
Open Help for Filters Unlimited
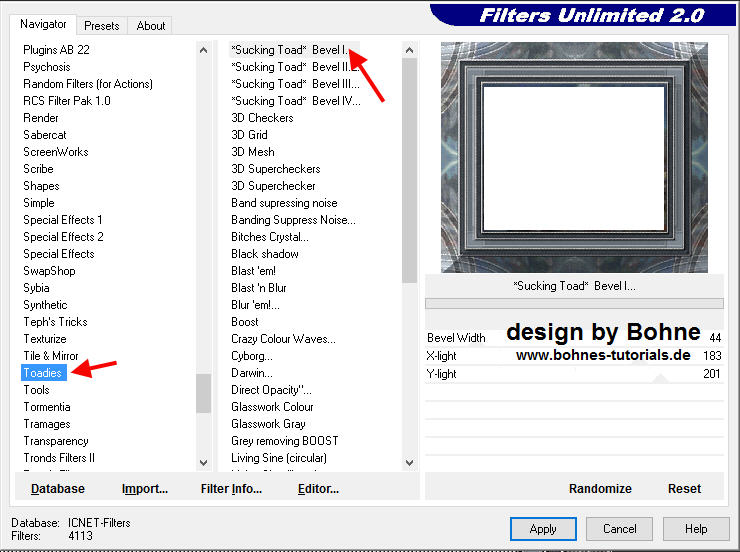coord(696,529)
